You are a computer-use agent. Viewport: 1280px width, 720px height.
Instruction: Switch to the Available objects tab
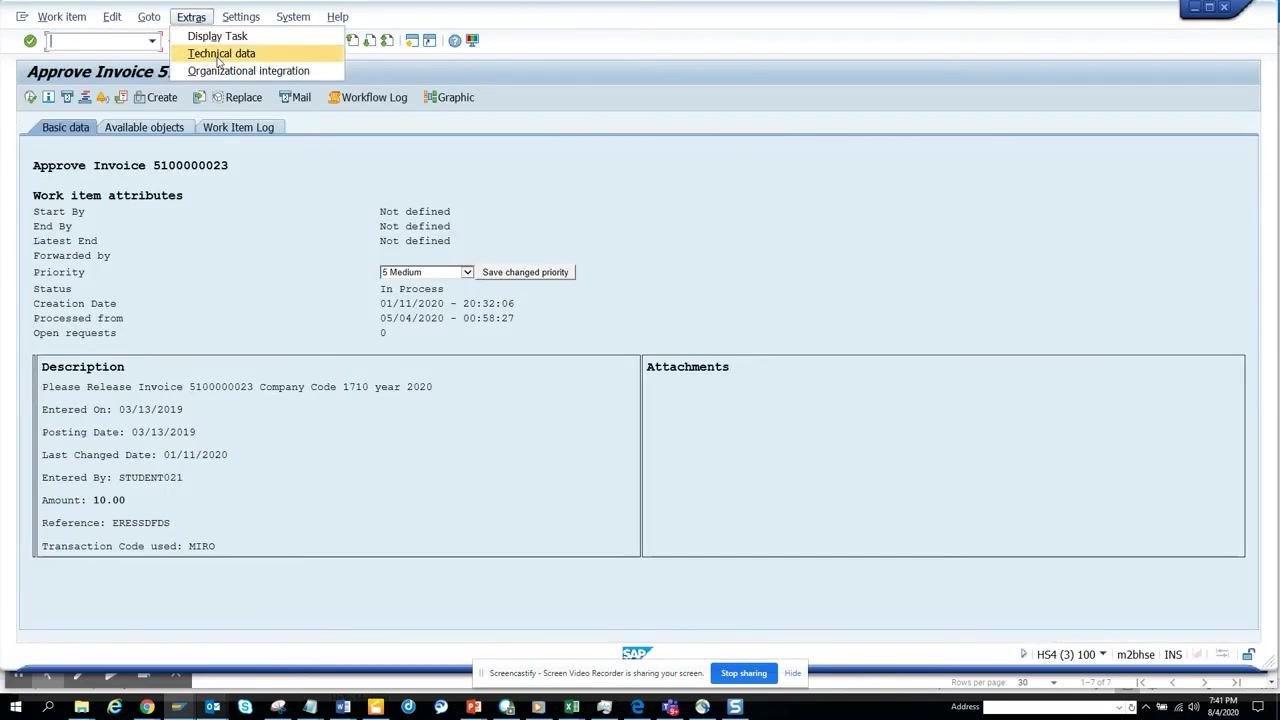tap(144, 127)
